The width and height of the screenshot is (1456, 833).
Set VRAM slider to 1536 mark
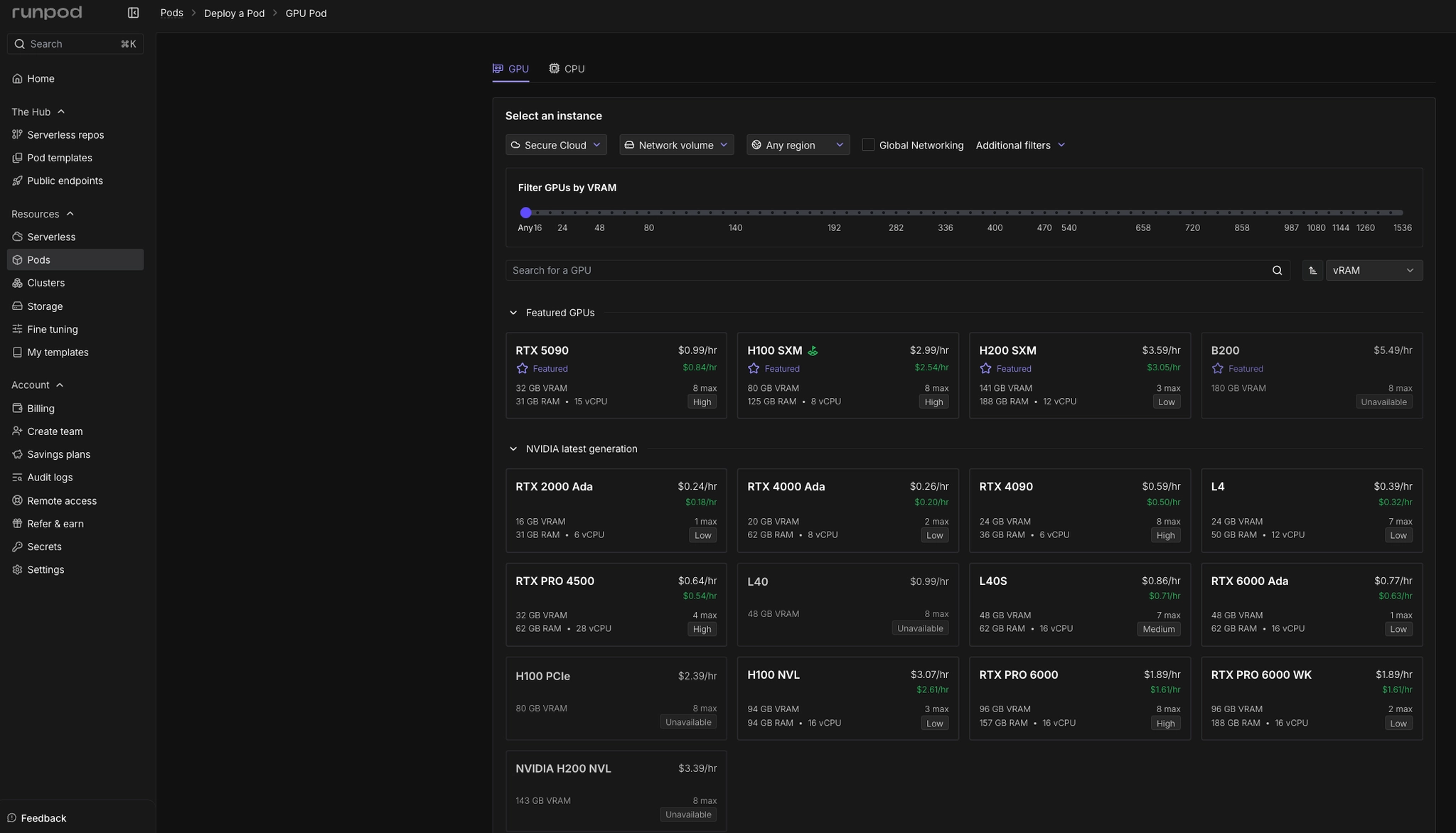(x=1402, y=213)
